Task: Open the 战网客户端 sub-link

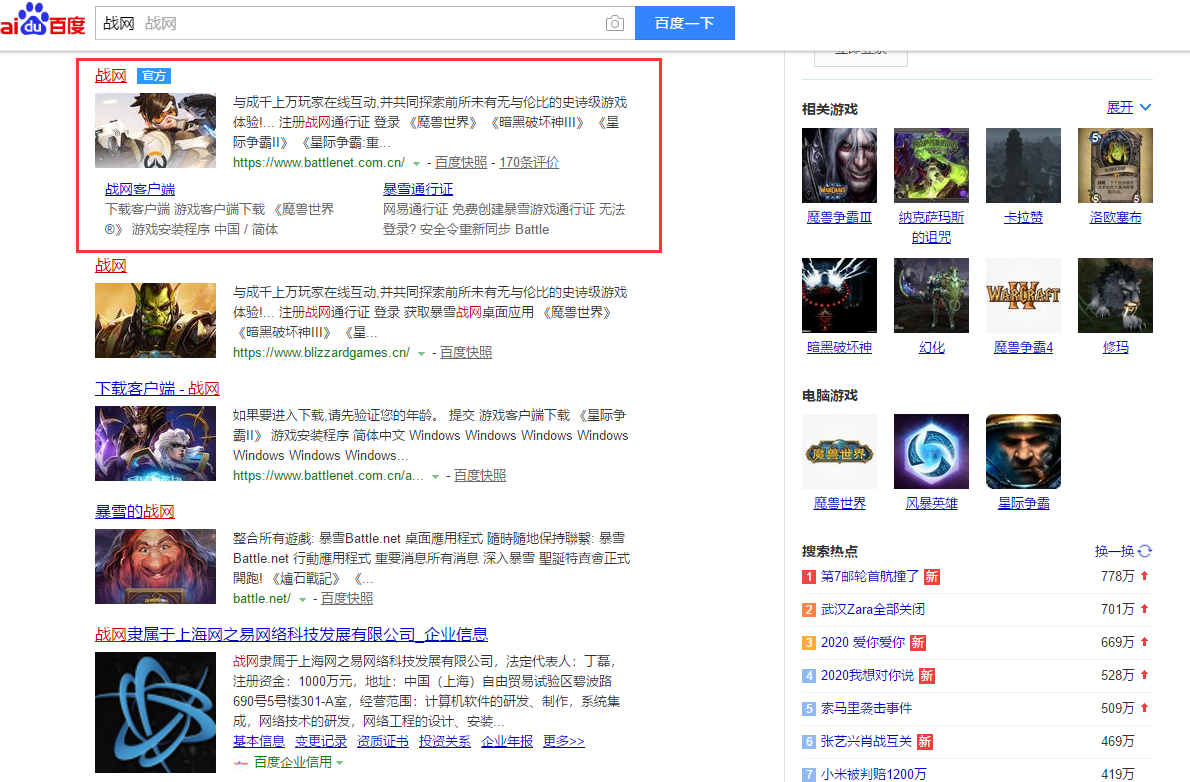Action: (140, 188)
